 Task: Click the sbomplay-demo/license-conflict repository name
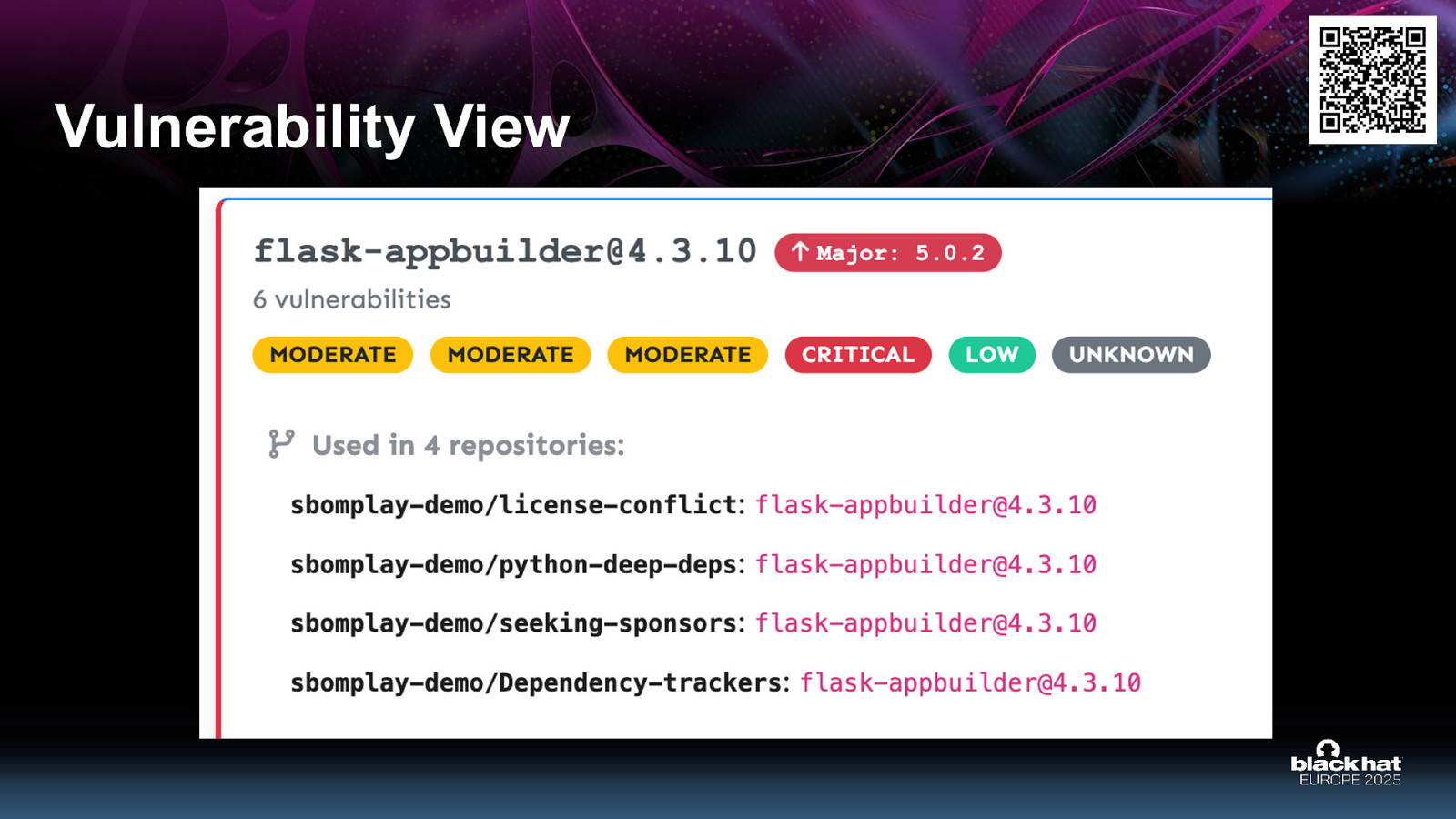coord(514,505)
